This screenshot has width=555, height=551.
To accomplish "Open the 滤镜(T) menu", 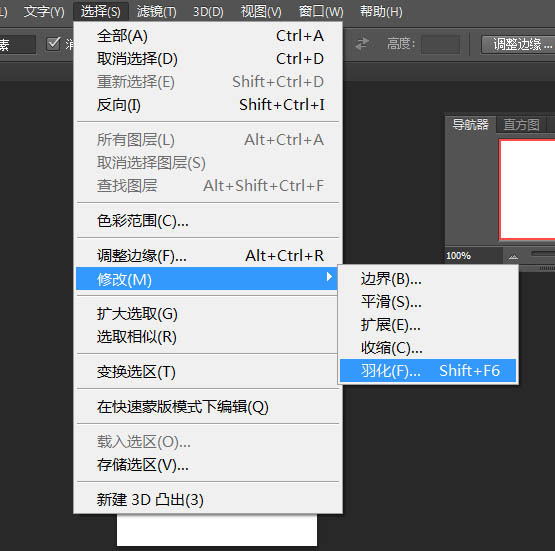I will click(x=156, y=12).
